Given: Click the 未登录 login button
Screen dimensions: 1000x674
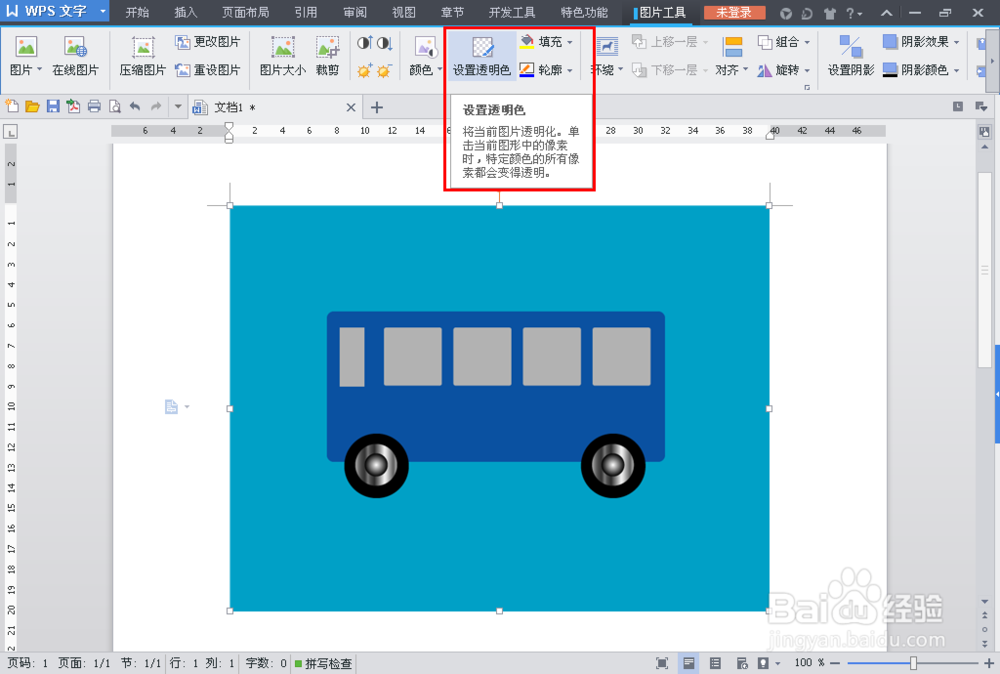Looking at the screenshot, I should click(x=734, y=13).
